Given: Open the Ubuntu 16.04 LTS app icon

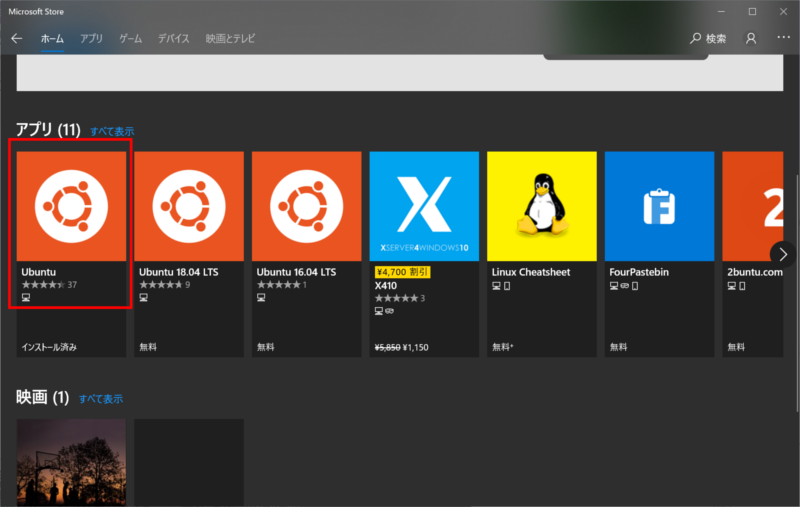Looking at the screenshot, I should tap(306, 206).
